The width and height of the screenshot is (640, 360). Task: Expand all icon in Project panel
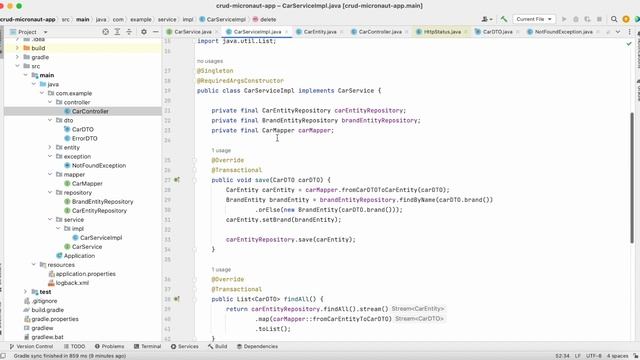[x=117, y=32]
